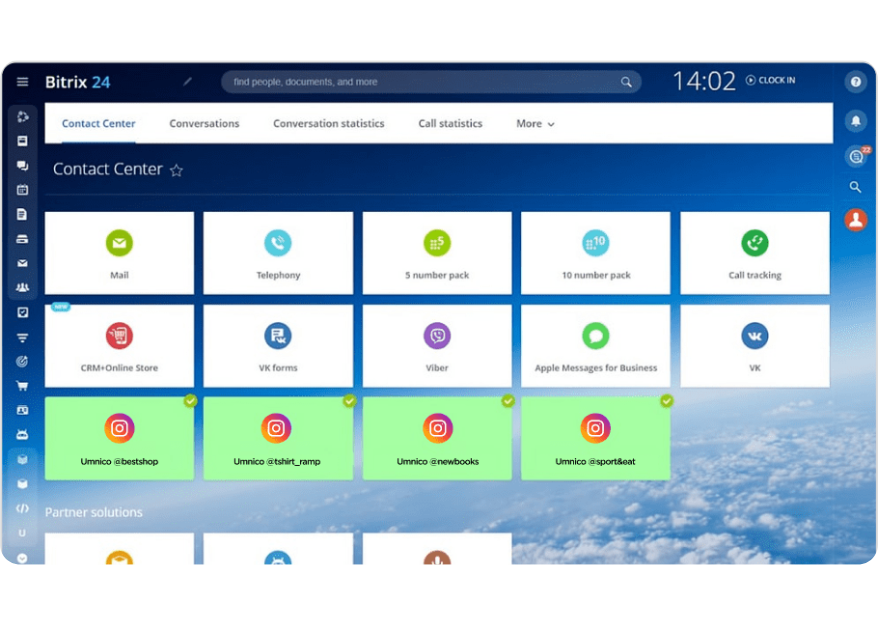Viewport: 879px width, 624px height.
Task: Open the Umnico @bestshop Instagram tile
Action: coord(119,438)
